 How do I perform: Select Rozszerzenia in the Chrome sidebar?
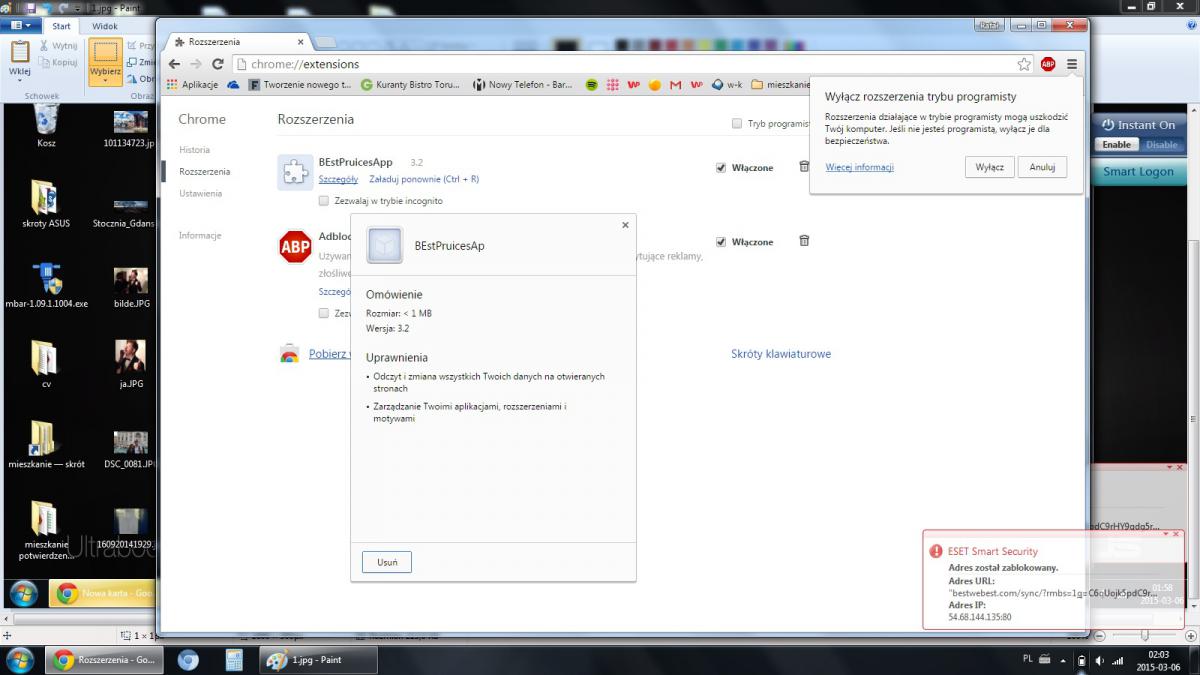[204, 172]
